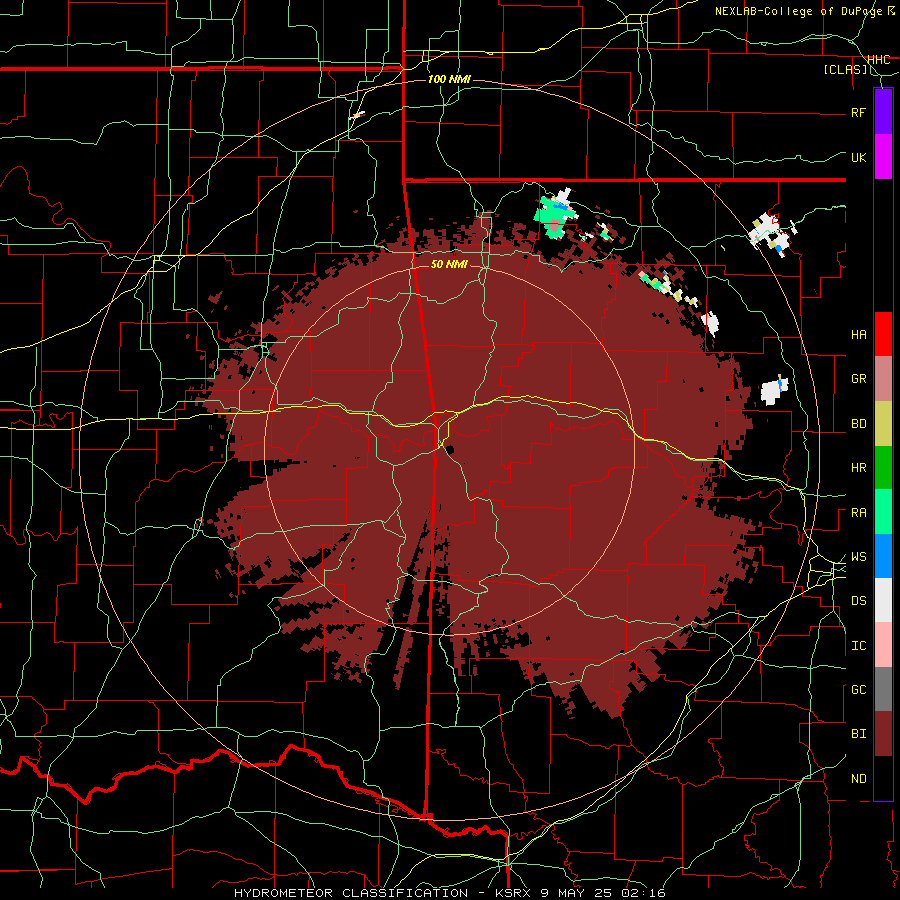Click the WS legend label
Viewport: 900px width, 900px height.
[x=858, y=557]
